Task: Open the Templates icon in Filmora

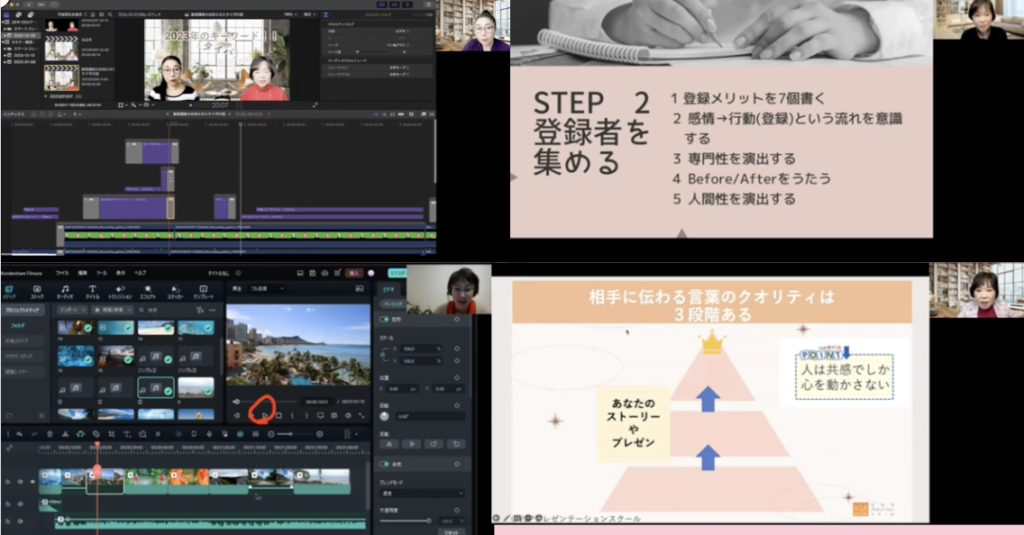Action: pyautogui.click(x=203, y=292)
